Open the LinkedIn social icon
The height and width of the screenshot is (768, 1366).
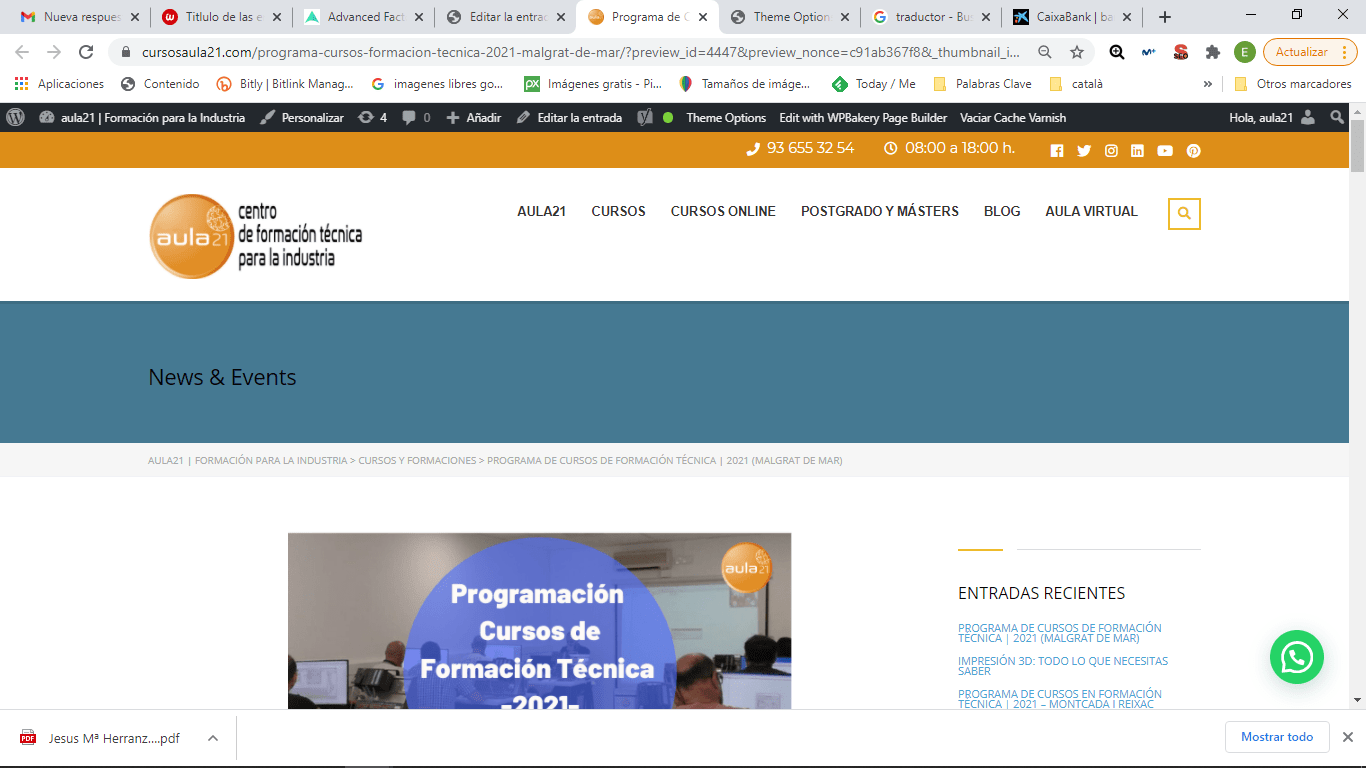coord(1137,151)
